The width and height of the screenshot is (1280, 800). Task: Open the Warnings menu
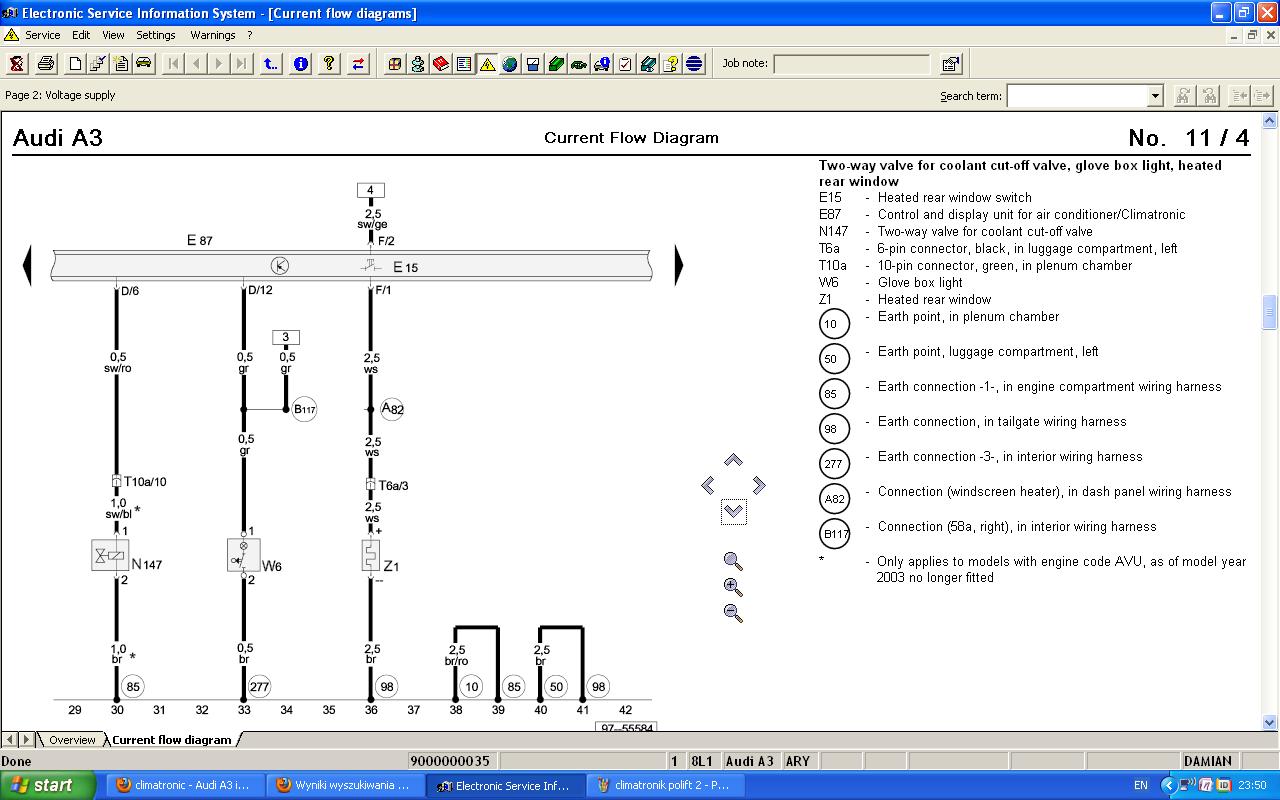[213, 35]
